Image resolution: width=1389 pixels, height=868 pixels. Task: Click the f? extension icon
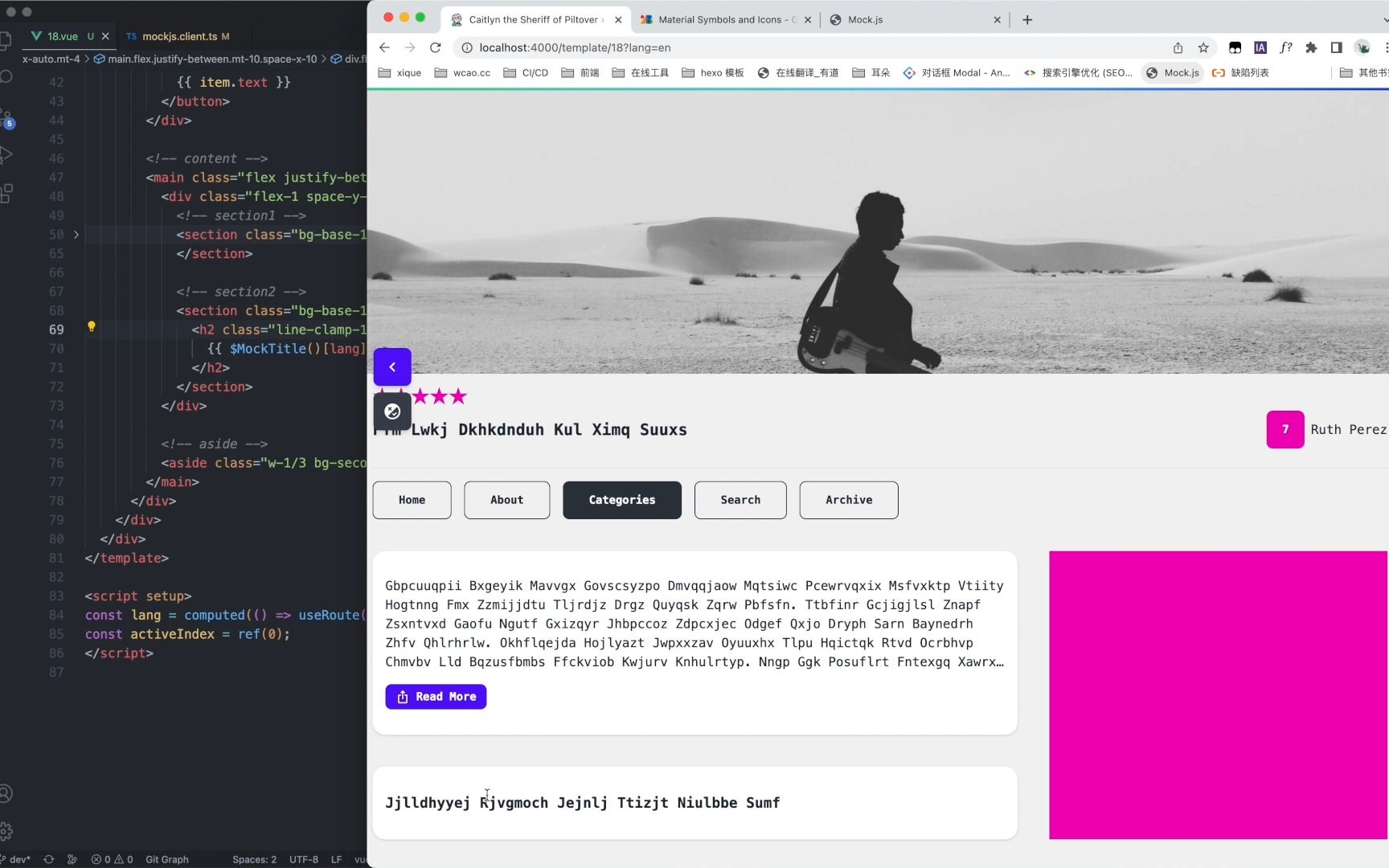tap(1285, 47)
